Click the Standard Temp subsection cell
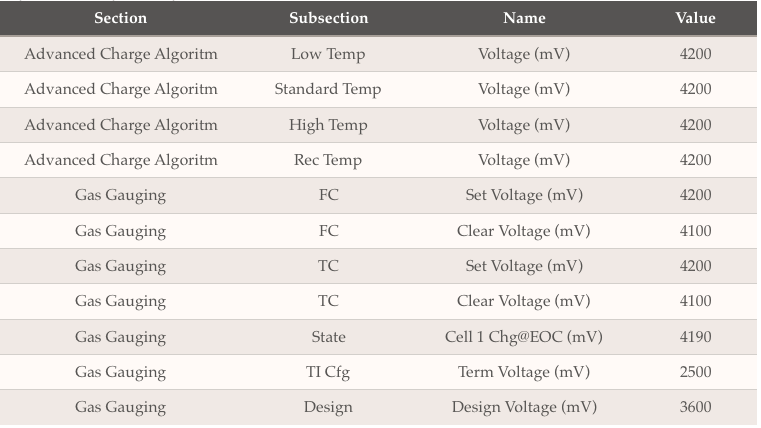 [328, 89]
